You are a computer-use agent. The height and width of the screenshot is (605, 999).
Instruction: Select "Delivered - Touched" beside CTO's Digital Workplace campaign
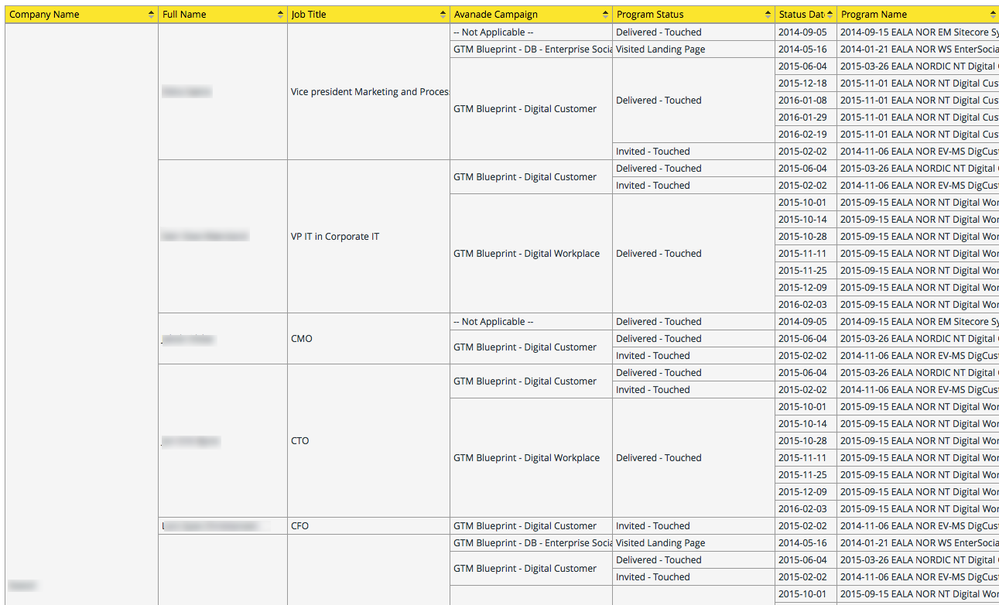[694, 458]
